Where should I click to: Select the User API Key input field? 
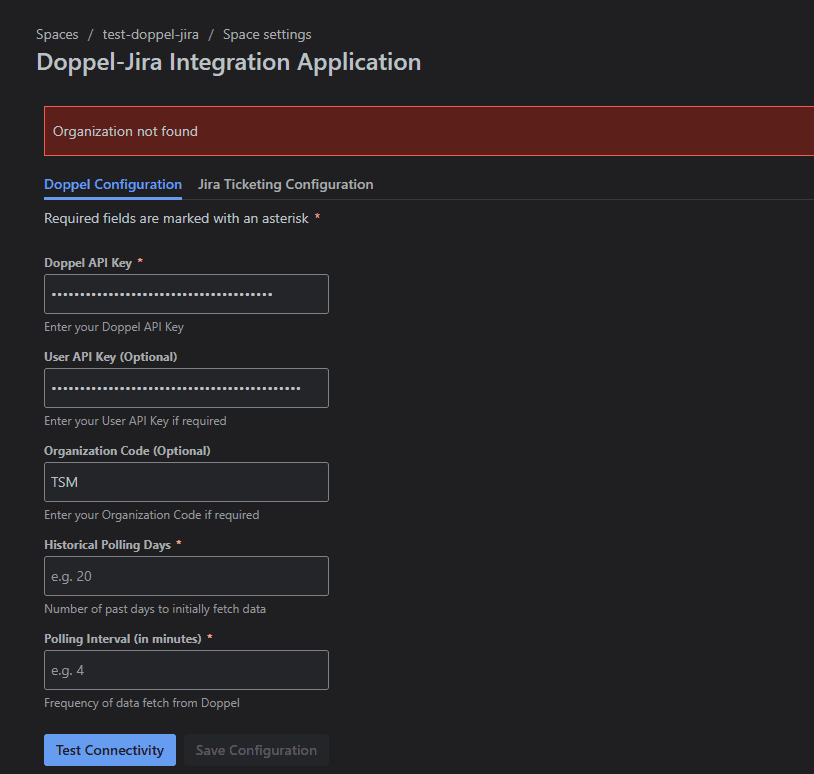(x=186, y=388)
